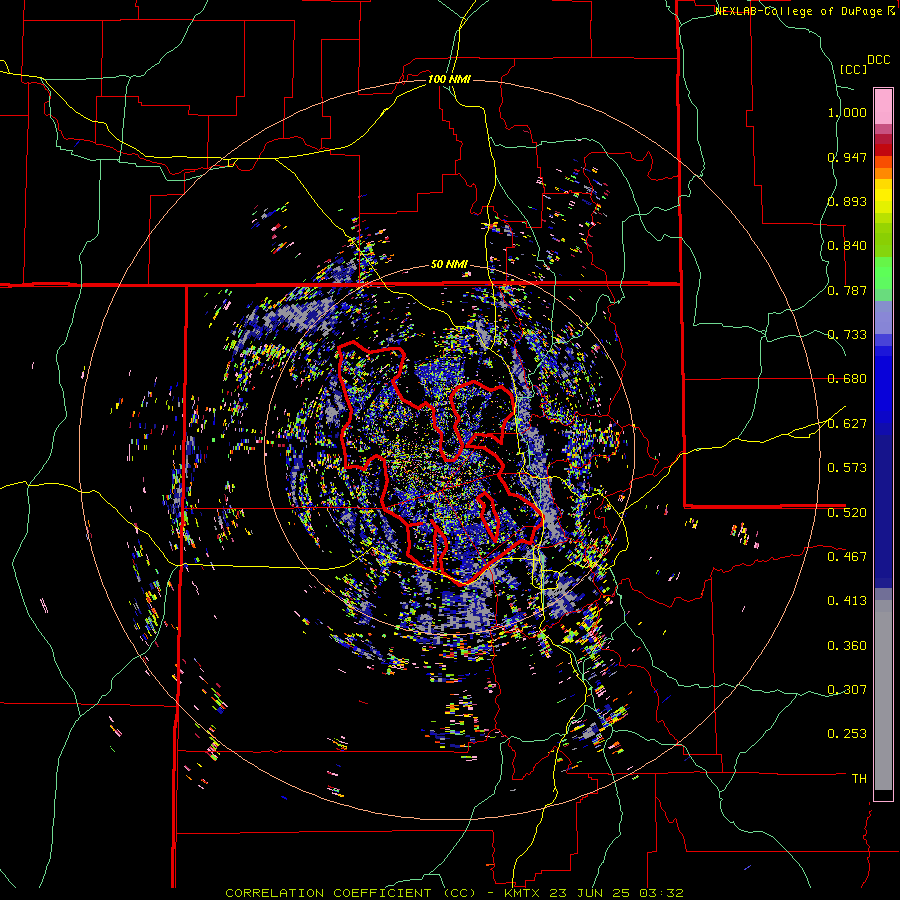
Task: Select the 0.467 scale value
Action: click(847, 557)
